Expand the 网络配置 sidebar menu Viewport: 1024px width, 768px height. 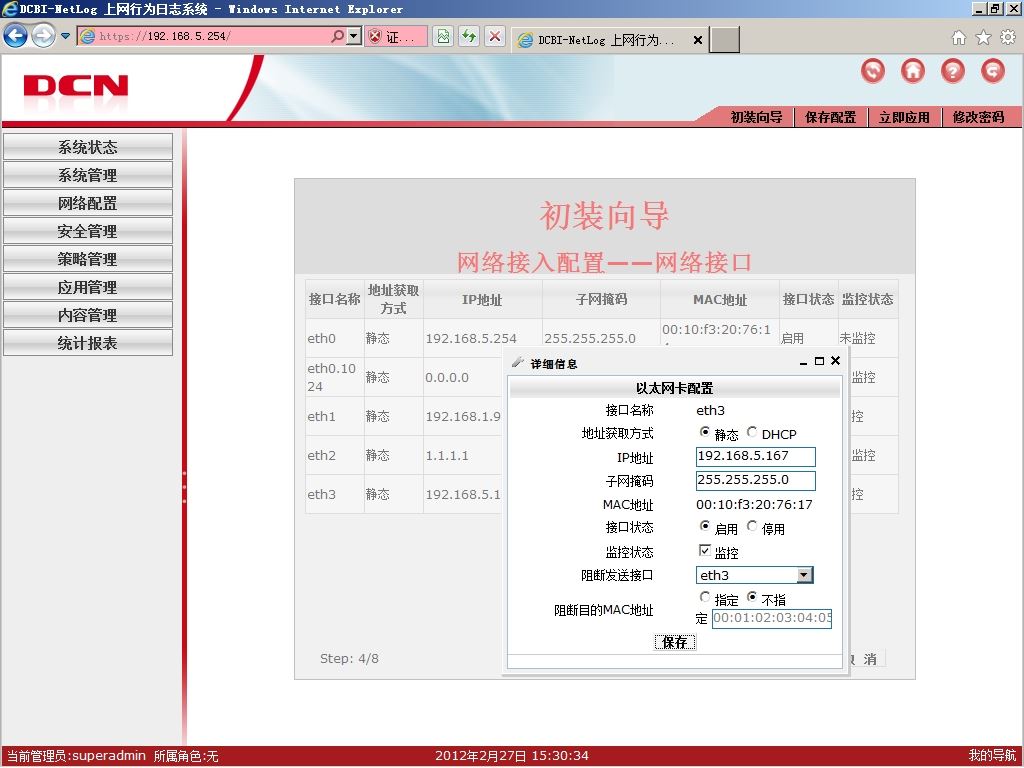pos(88,203)
